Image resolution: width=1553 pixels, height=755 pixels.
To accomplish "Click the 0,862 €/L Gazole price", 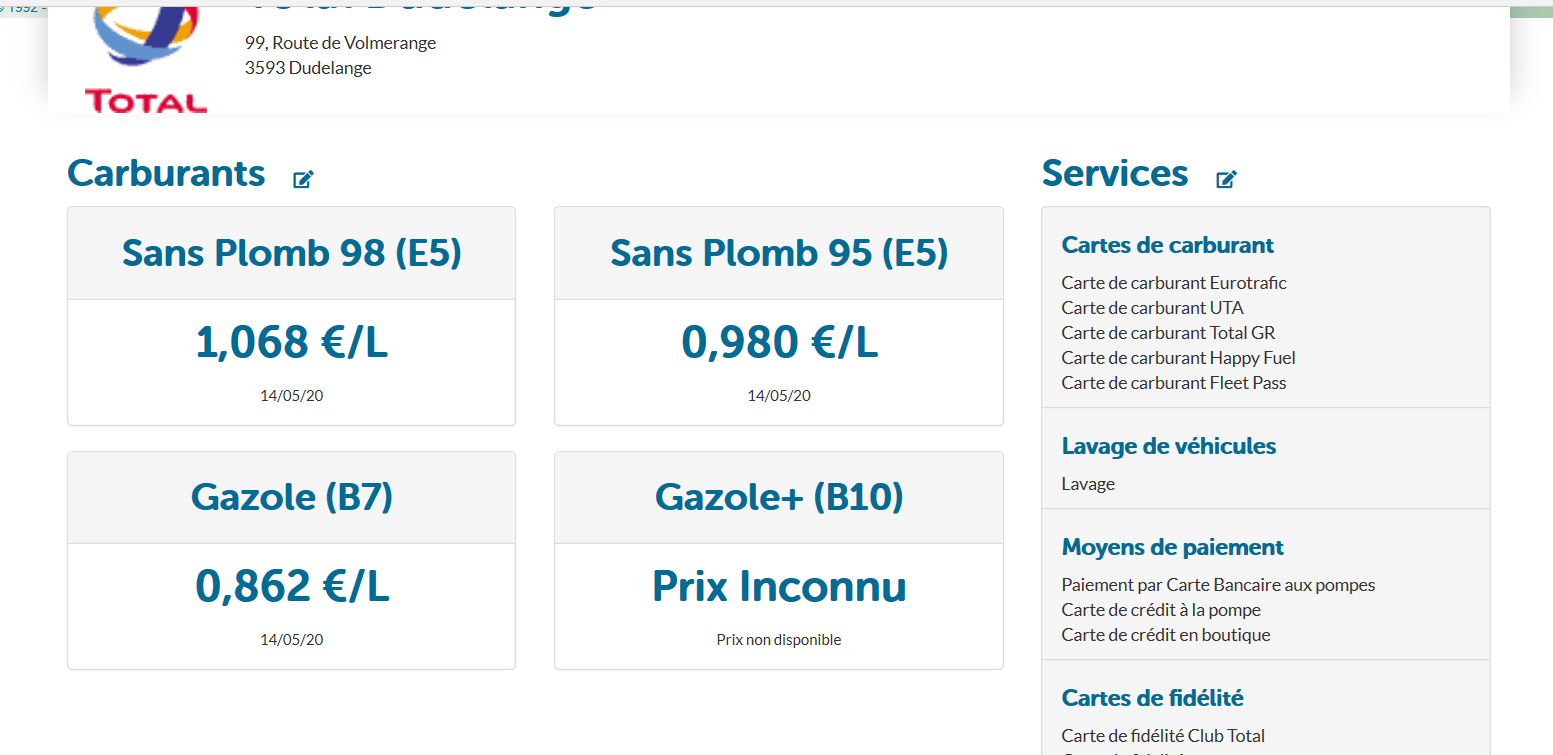I will [291, 587].
